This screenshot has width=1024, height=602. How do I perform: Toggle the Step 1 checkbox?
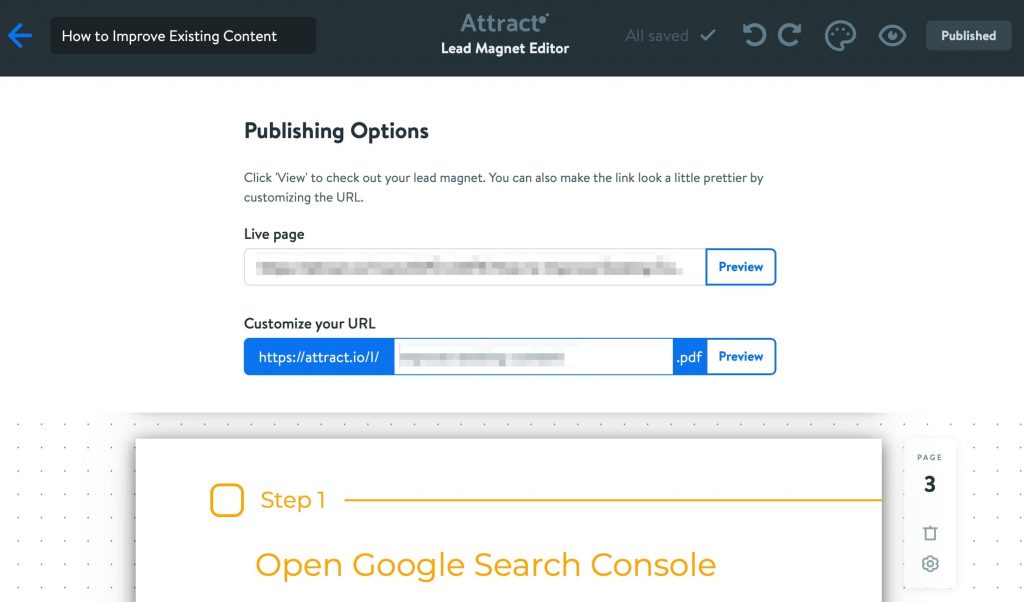pos(227,500)
